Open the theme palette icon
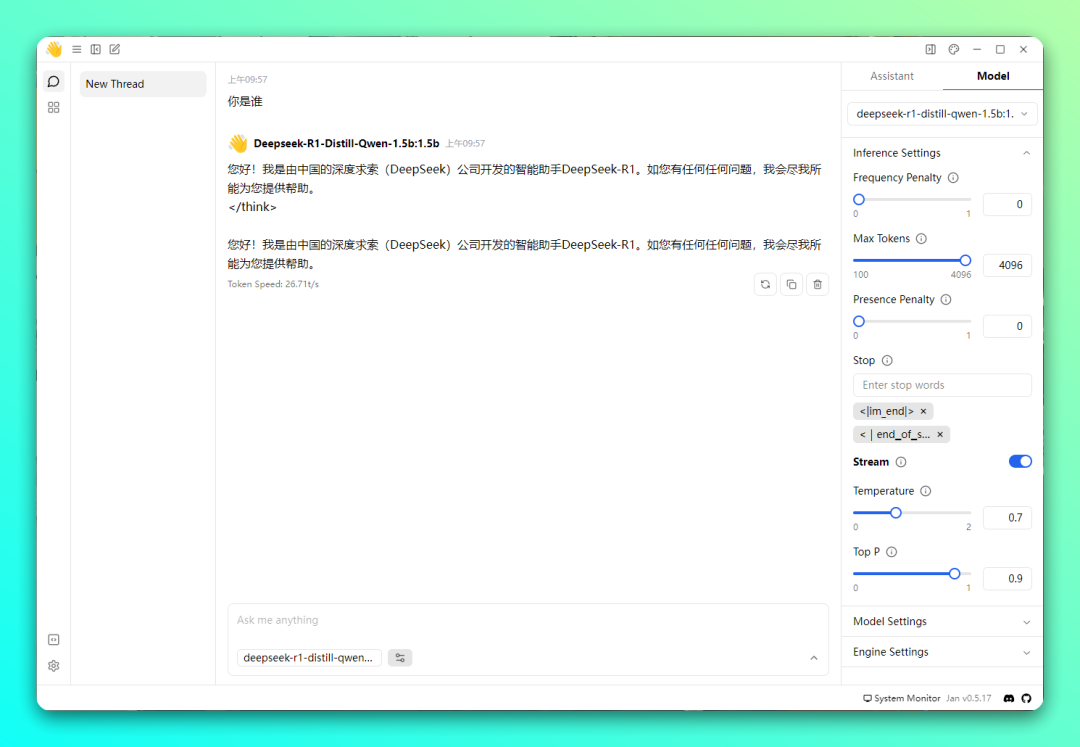 [954, 50]
